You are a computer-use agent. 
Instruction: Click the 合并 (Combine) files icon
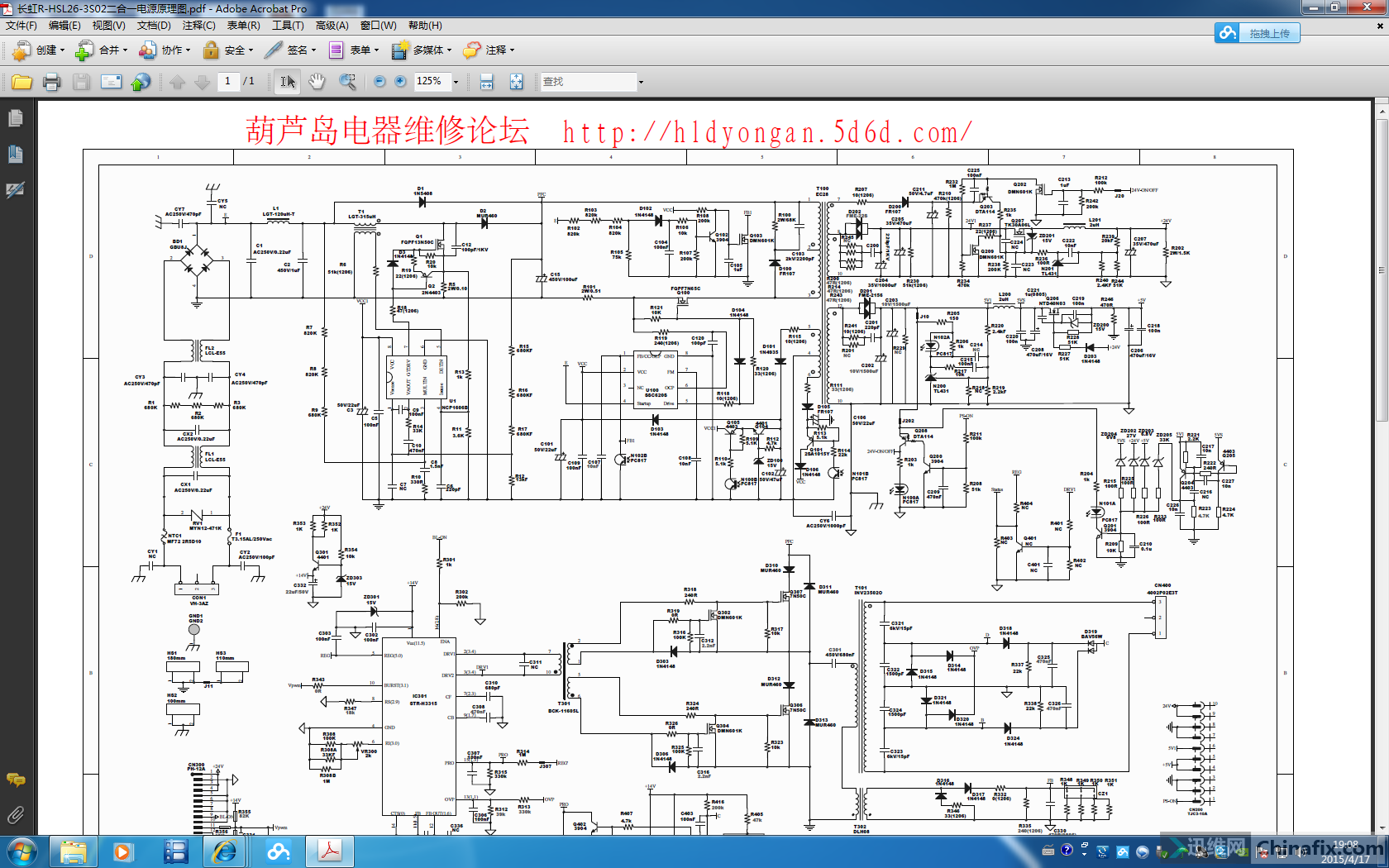point(84,50)
